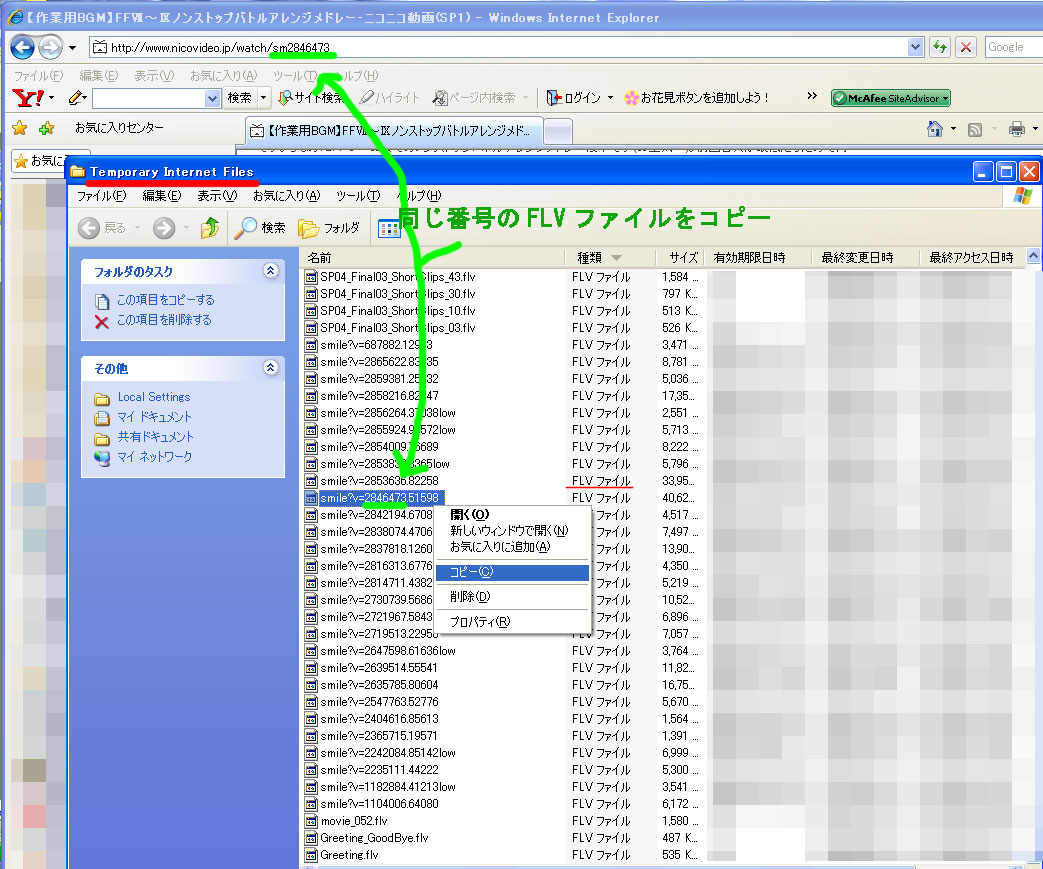Click the Explorer up one folder icon

(x=210, y=228)
